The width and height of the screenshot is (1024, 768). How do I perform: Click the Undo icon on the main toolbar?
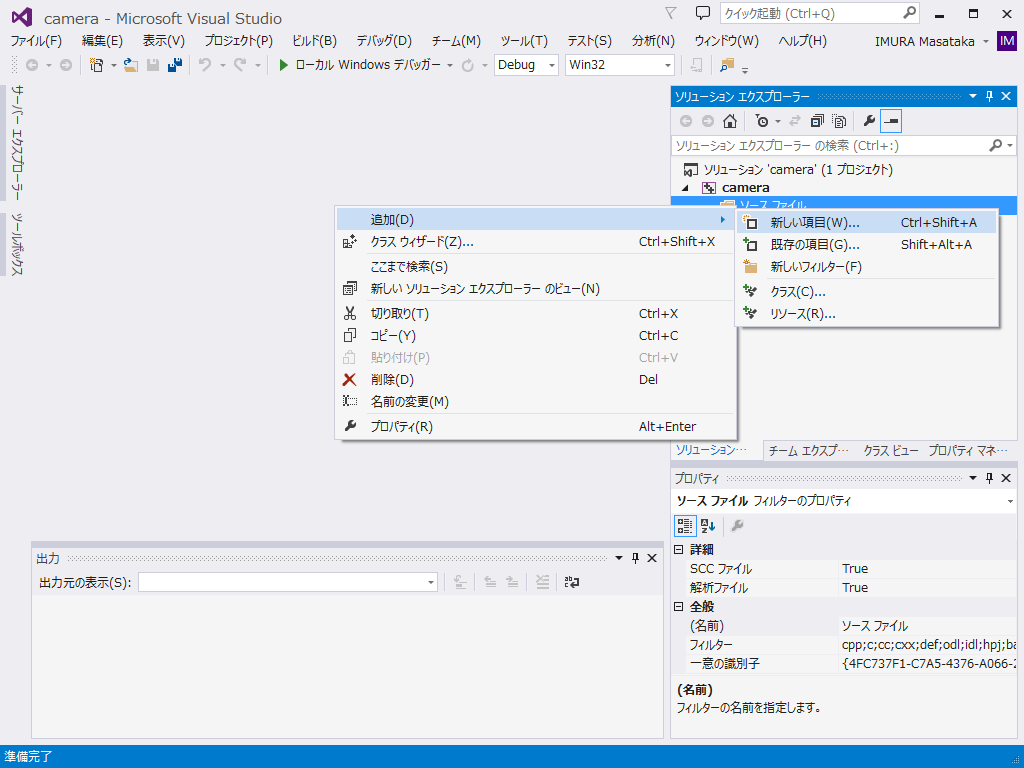[x=207, y=63]
